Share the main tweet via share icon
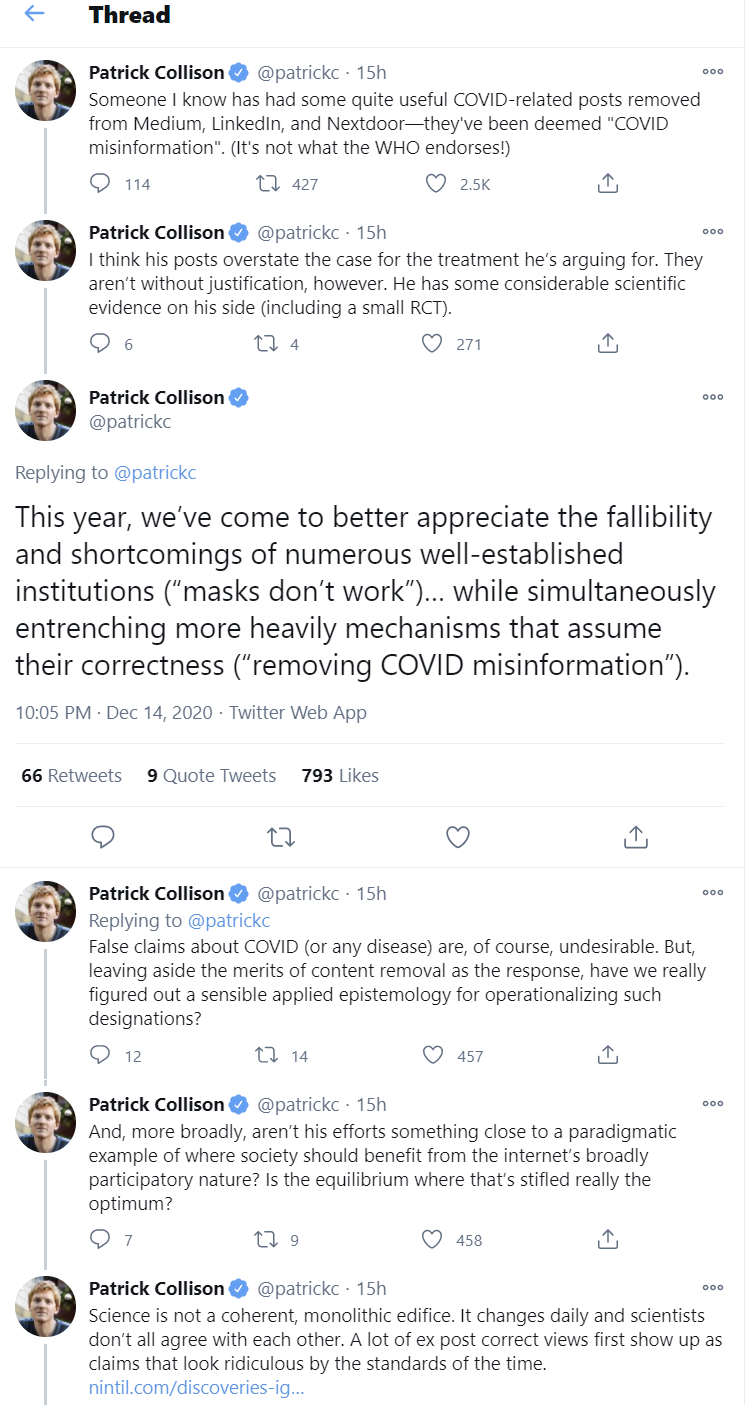Screen dimensions: 746x1405 (635, 837)
